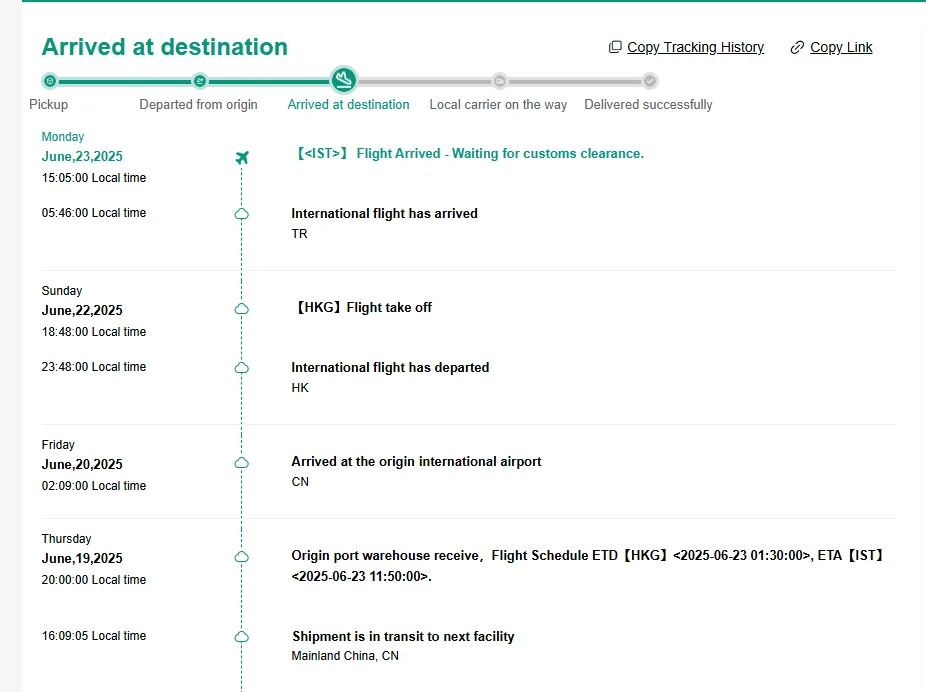Screen dimensions: 926x692
Task: Click the Local carrier truck step icon
Action: tap(499, 81)
